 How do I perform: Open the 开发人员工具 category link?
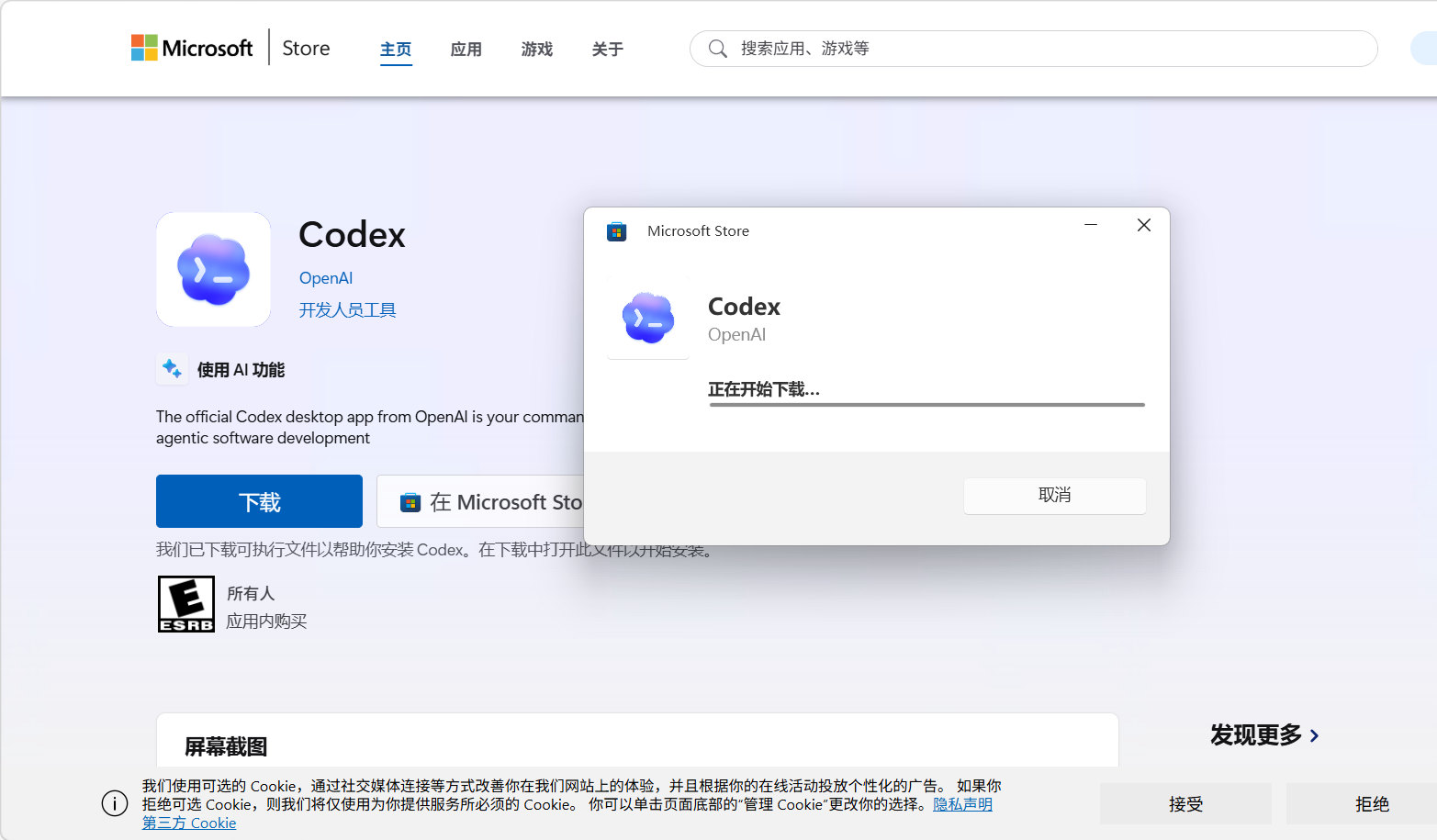tap(347, 310)
